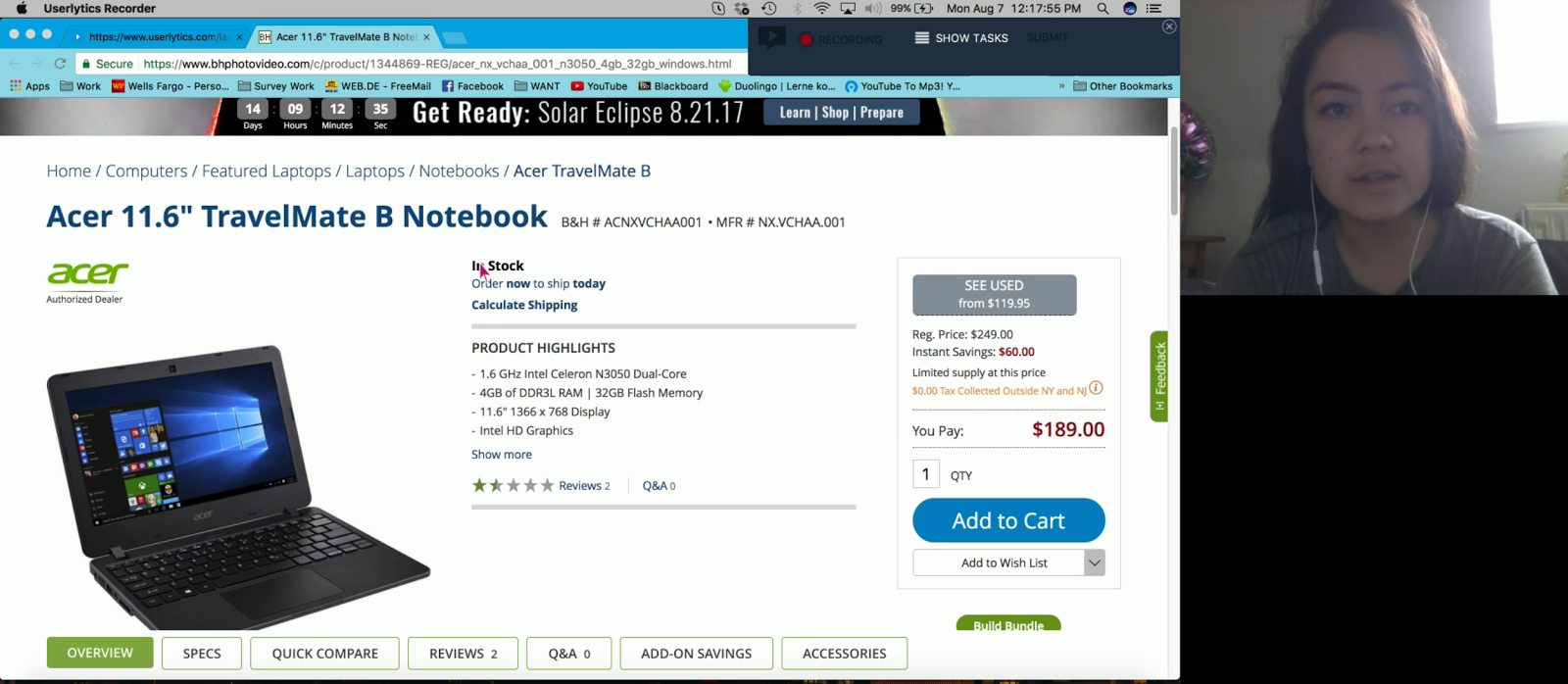The width and height of the screenshot is (1568, 684).
Task: Switch to the userlytics.com browser tab
Action: point(157,36)
